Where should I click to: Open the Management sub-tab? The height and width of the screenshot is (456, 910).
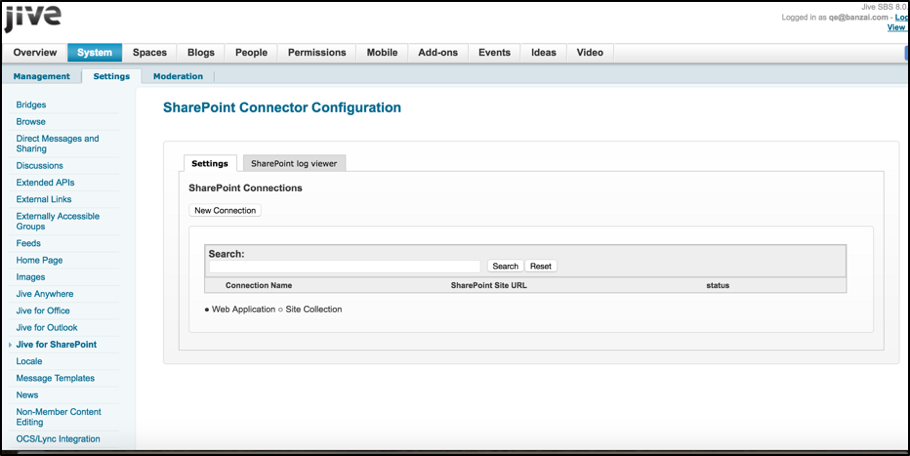click(42, 76)
